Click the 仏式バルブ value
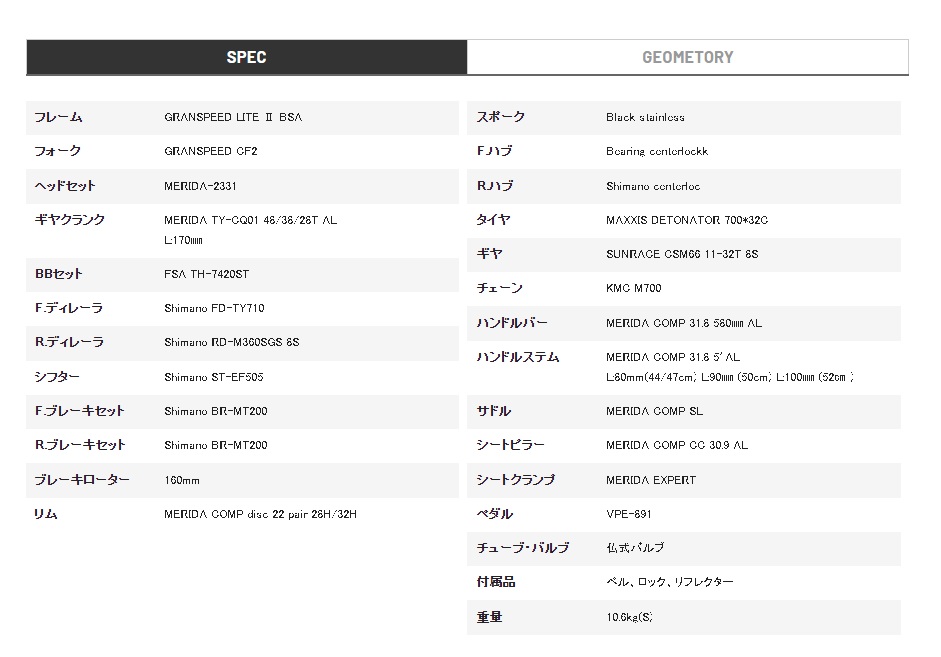941x657 pixels. tap(635, 548)
